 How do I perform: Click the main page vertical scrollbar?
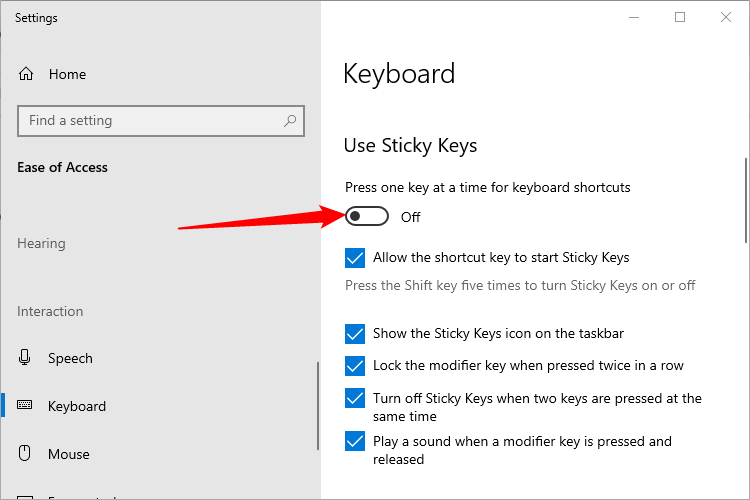(746, 200)
